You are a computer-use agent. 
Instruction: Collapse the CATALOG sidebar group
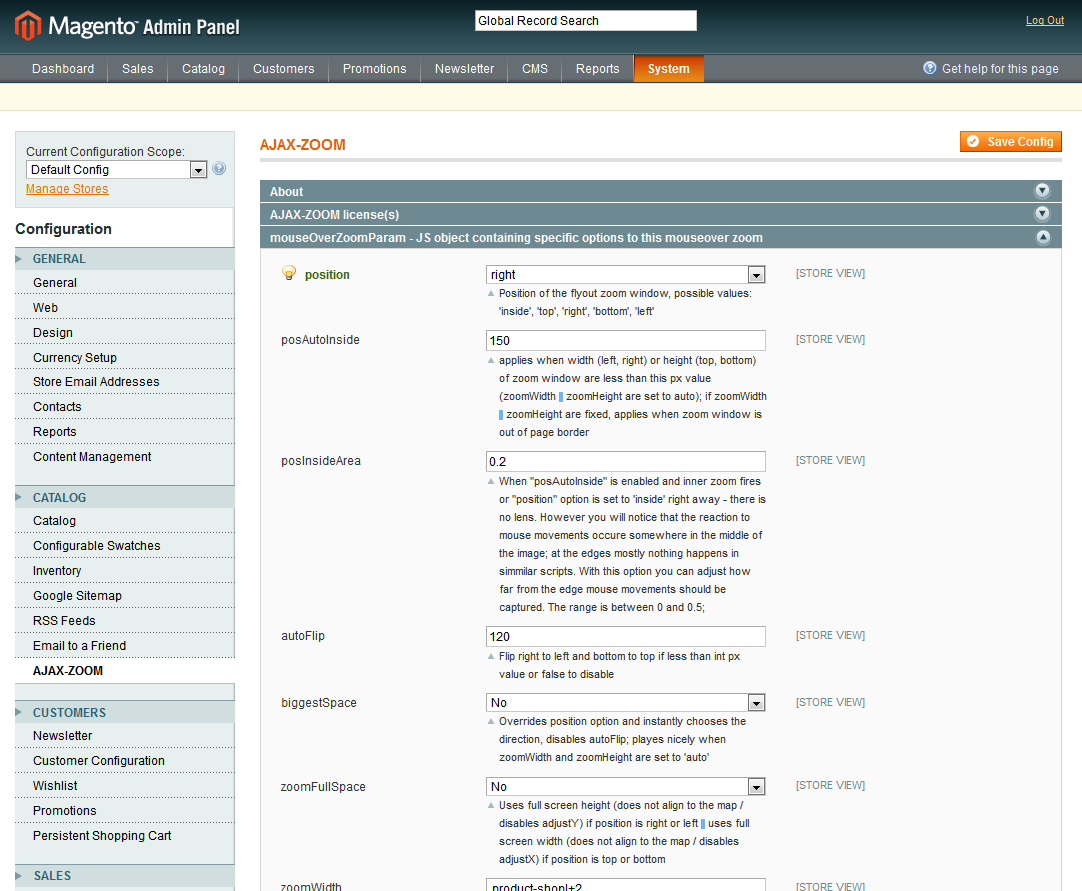[125, 498]
